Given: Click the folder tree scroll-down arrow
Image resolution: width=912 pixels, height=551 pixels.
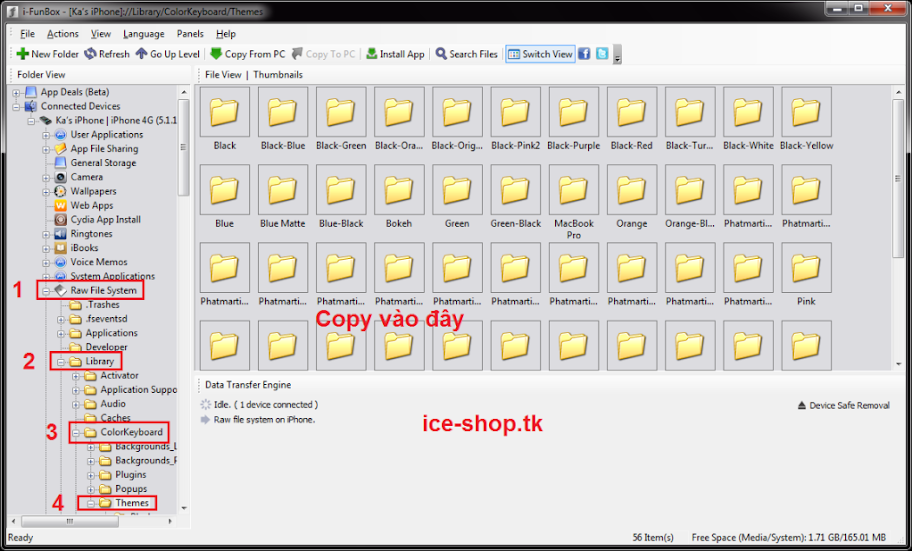Looking at the screenshot, I should pos(184,508).
